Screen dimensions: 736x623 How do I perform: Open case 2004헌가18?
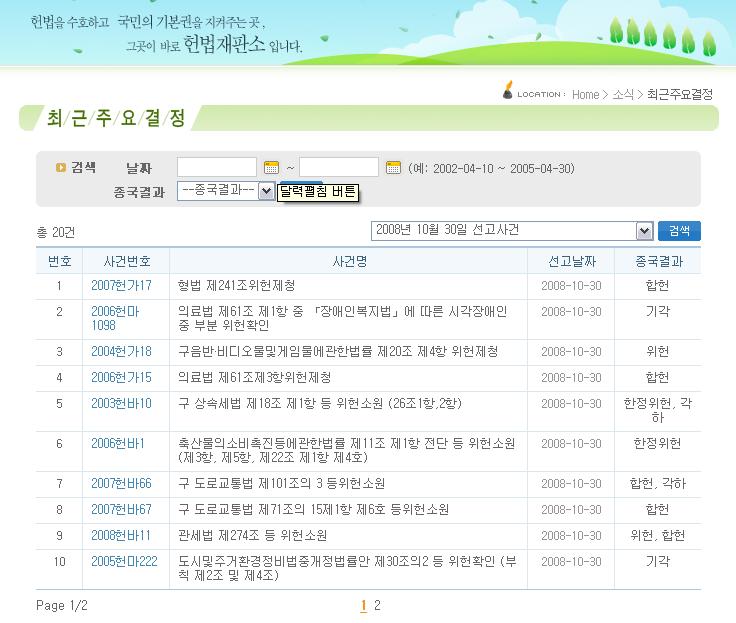click(x=121, y=352)
